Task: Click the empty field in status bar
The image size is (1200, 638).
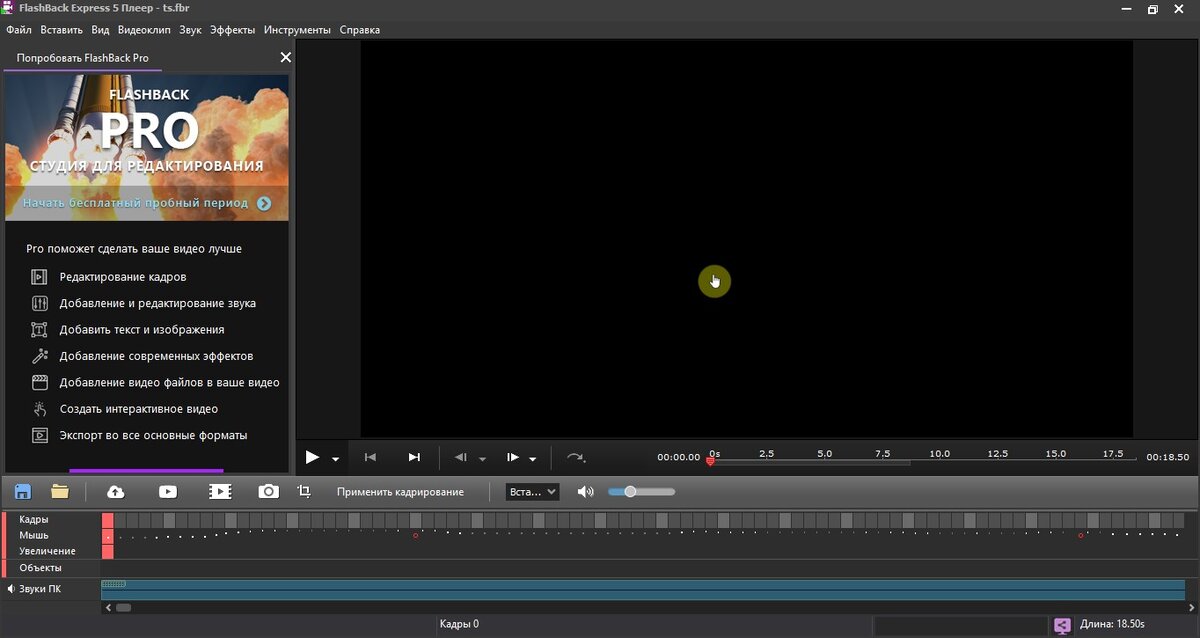Action: click(959, 625)
